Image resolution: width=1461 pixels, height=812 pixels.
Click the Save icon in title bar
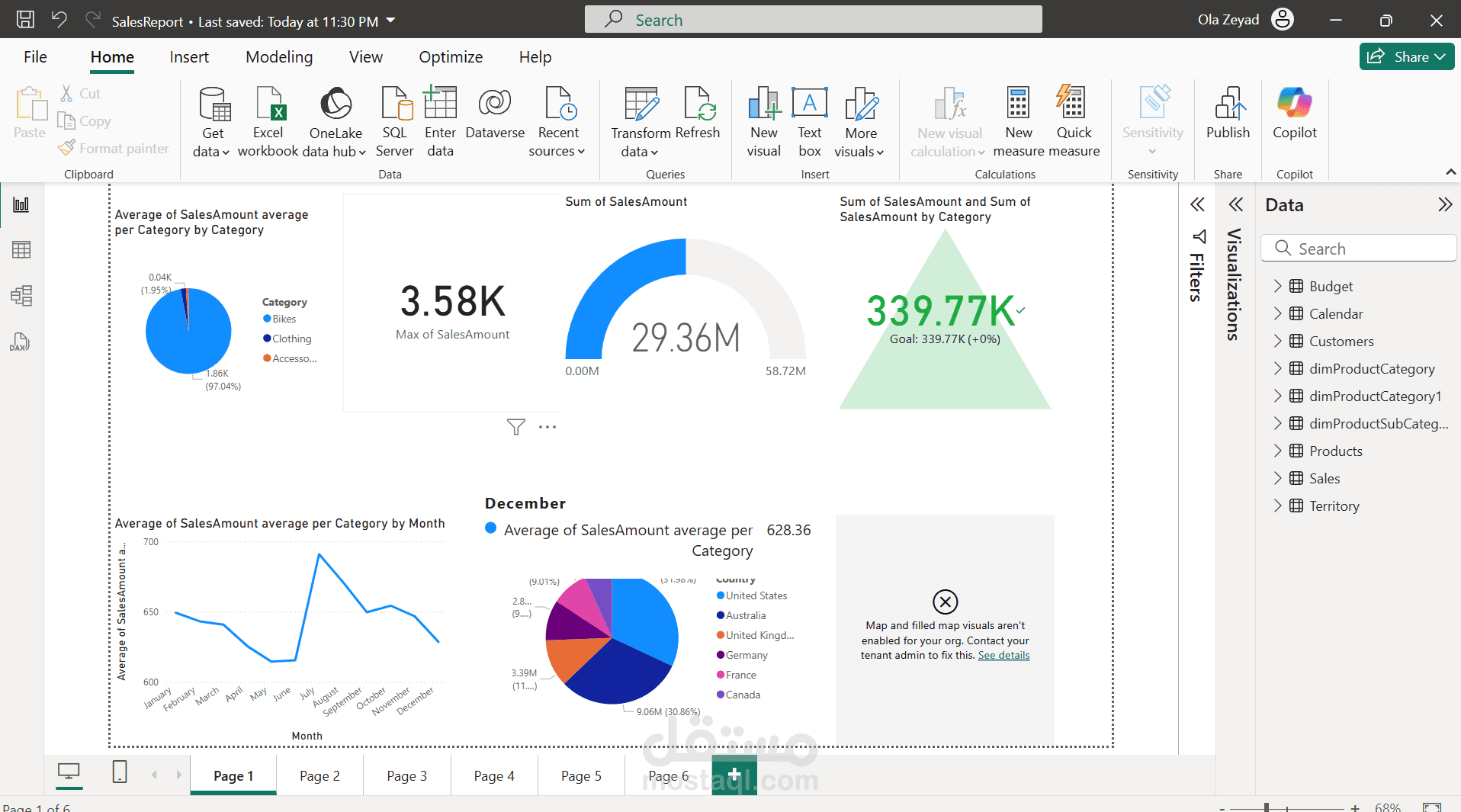pos(25,20)
